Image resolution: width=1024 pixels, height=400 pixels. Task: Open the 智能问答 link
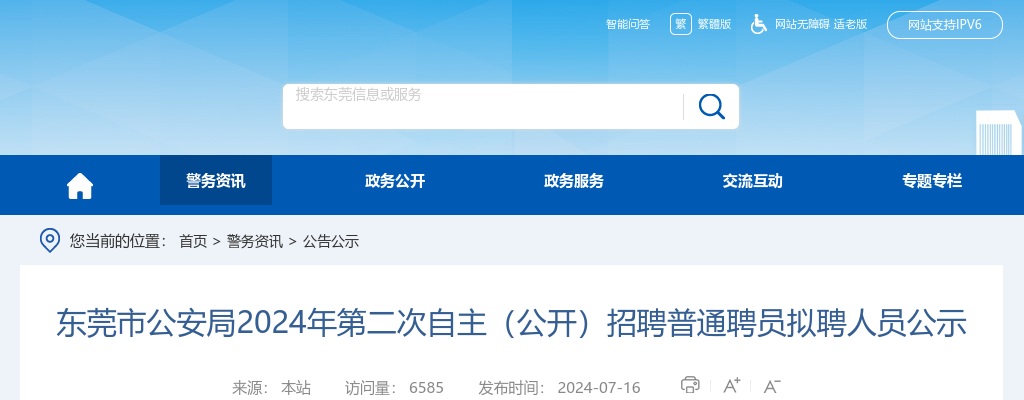point(628,24)
